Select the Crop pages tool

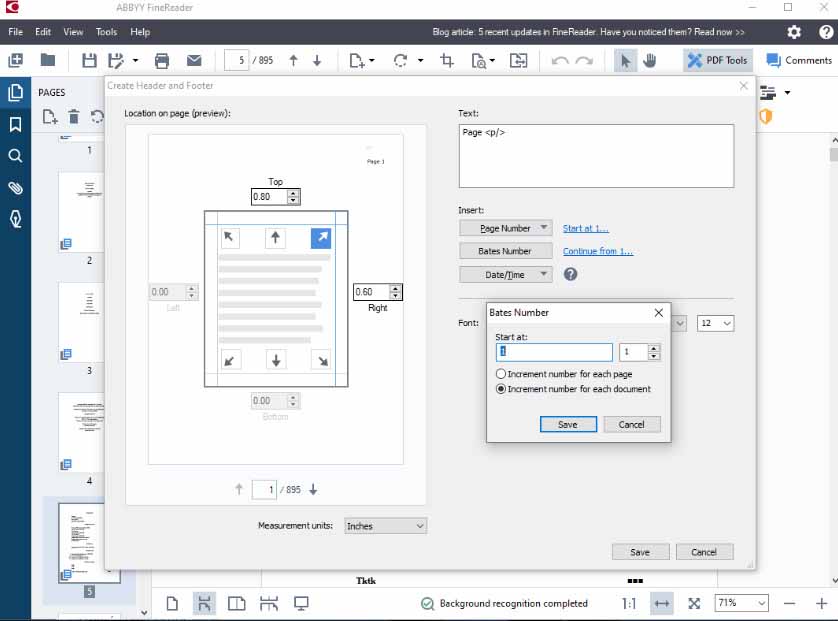point(447,60)
